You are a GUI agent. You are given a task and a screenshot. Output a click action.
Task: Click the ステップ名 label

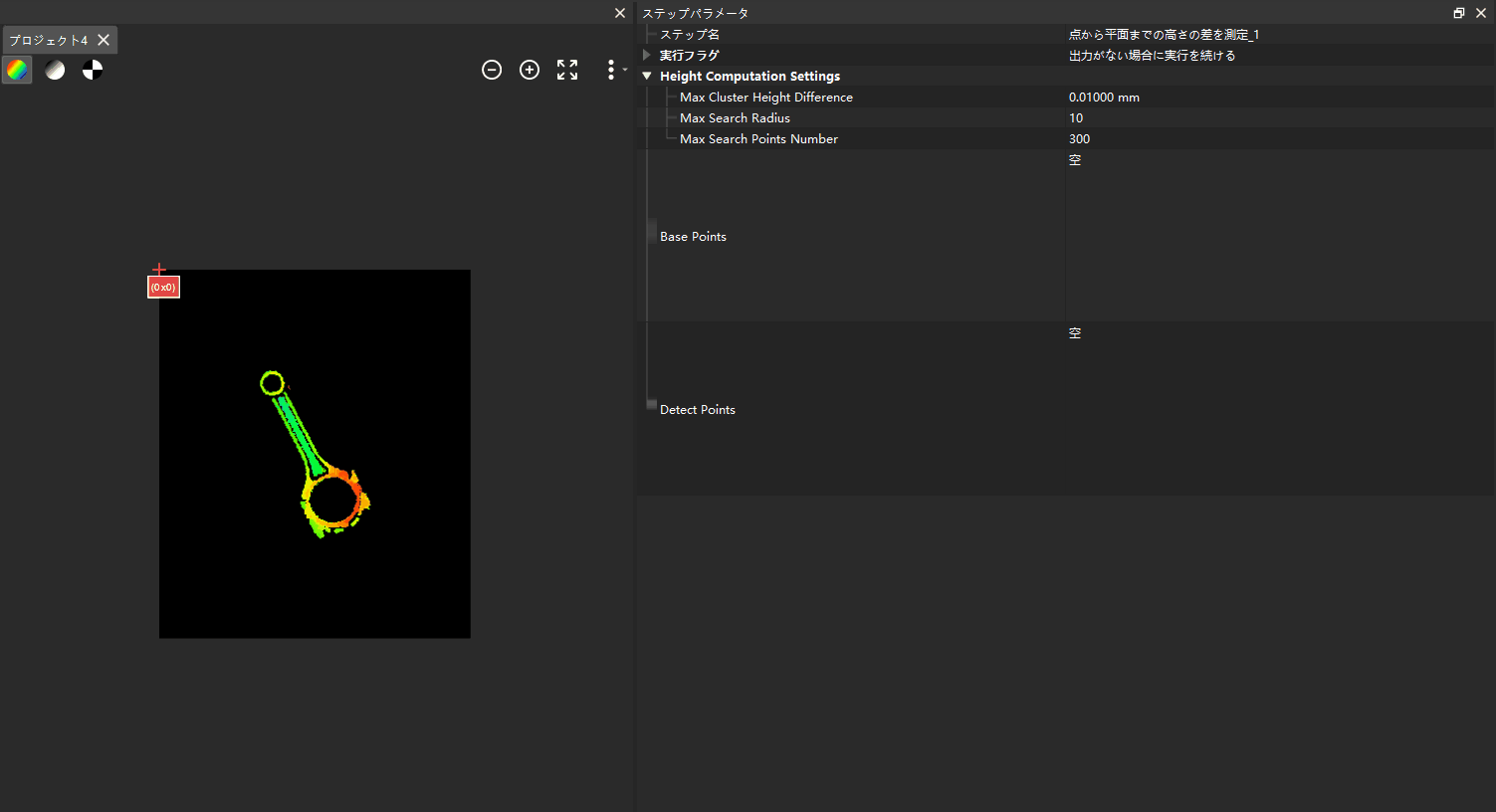[689, 35]
